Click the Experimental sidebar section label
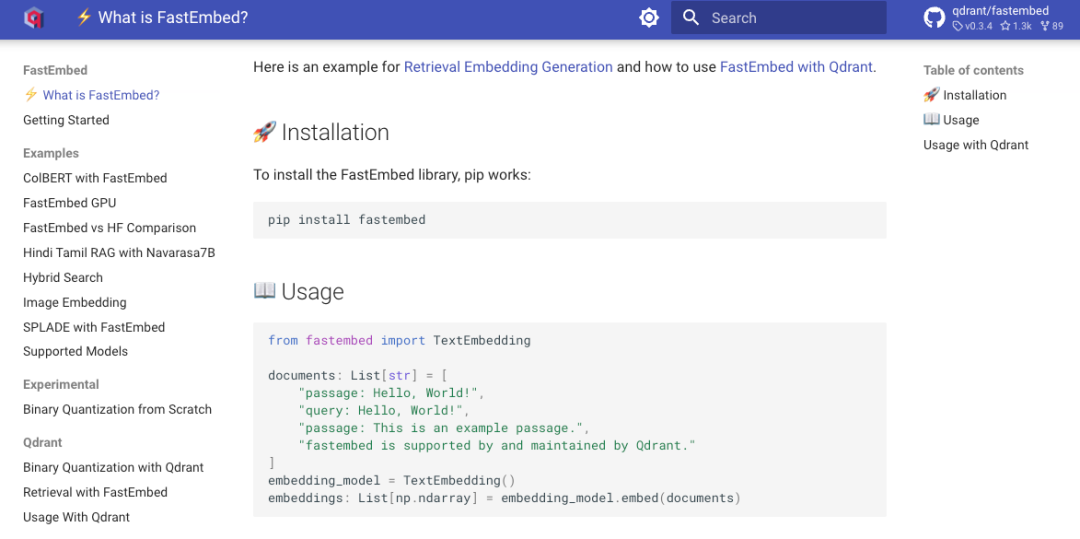This screenshot has height=539, width=1080. pos(61,384)
